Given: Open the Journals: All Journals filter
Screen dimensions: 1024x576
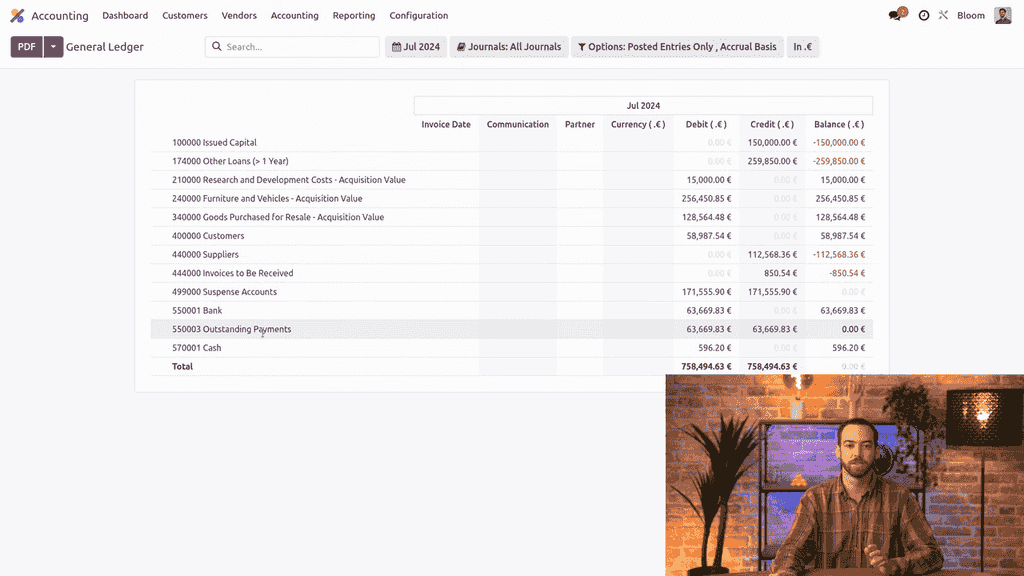Looking at the screenshot, I should point(508,47).
